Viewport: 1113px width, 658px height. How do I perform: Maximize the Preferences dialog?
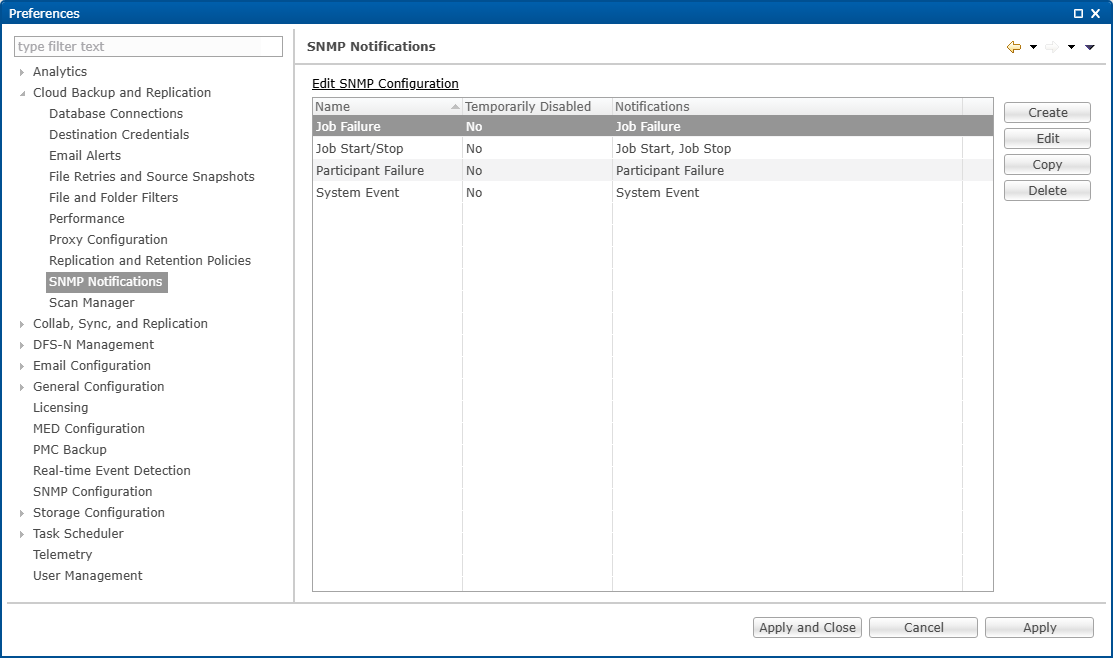pos(1078,13)
